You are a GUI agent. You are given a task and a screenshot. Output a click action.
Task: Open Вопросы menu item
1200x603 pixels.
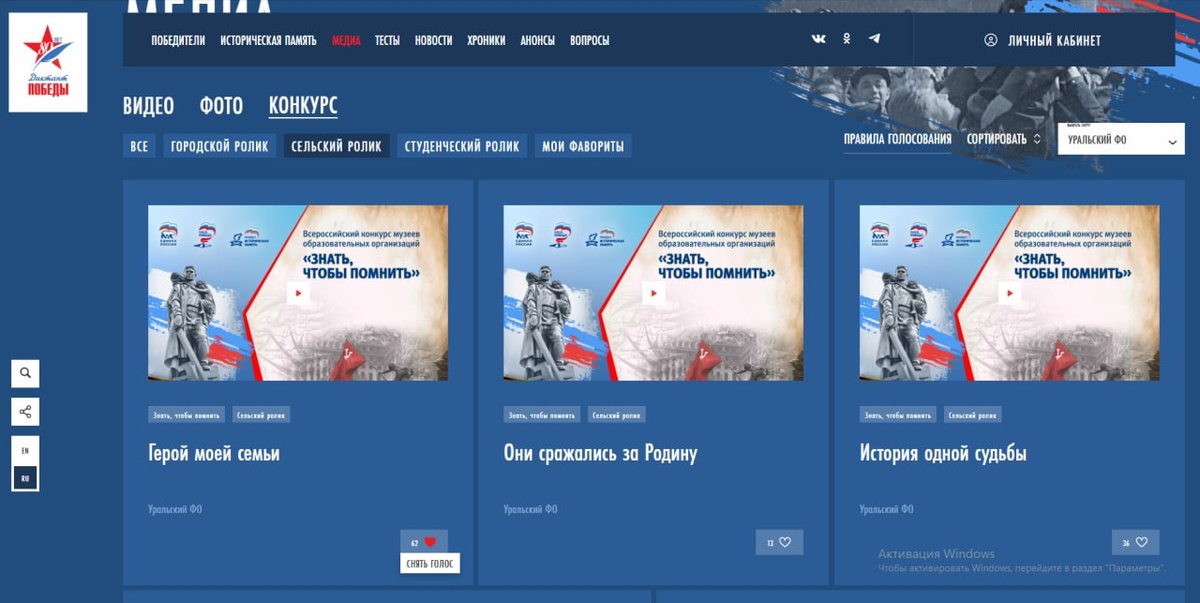coord(590,40)
